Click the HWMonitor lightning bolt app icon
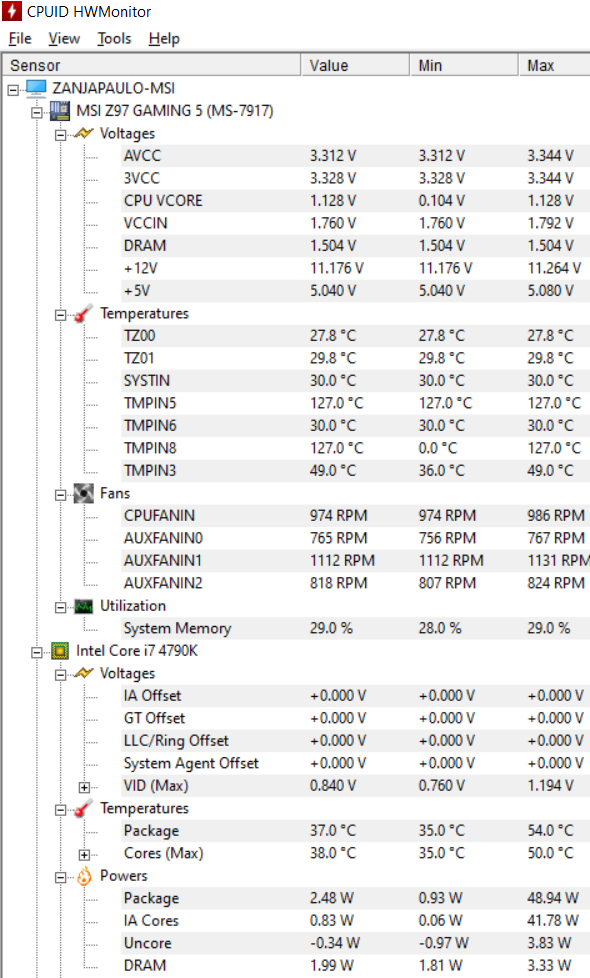The width and height of the screenshot is (590, 978). point(11,11)
